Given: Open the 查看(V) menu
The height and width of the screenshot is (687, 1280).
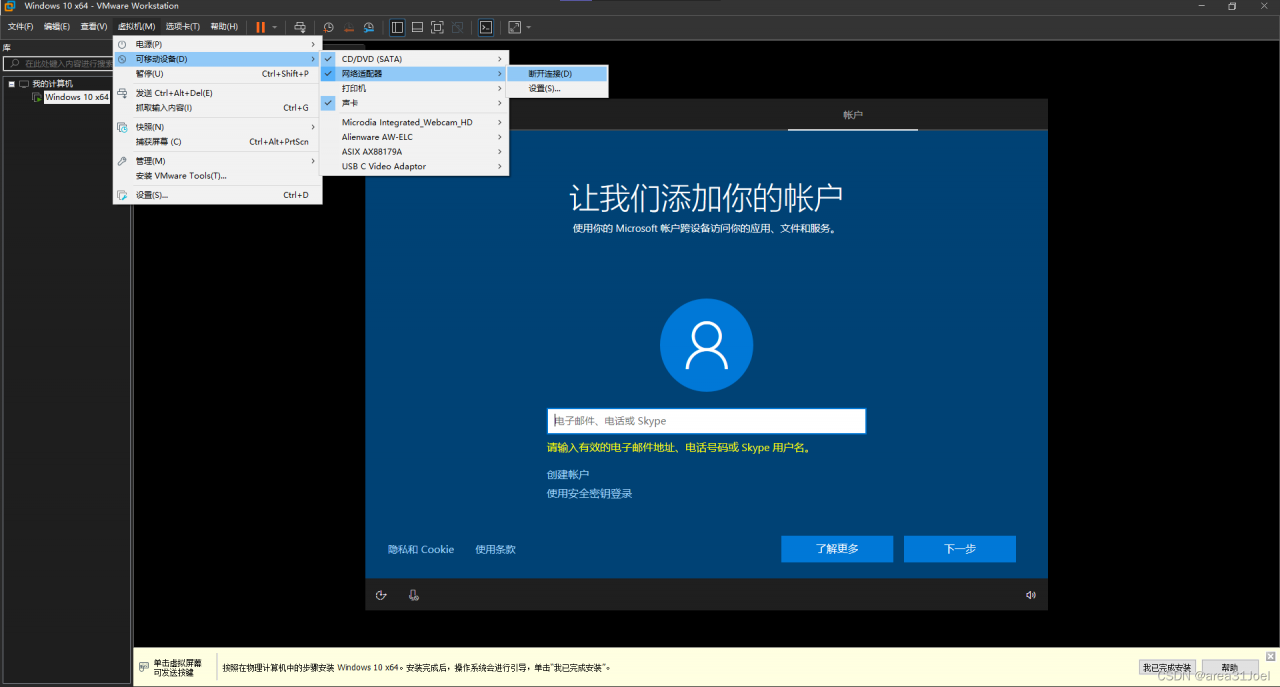Looking at the screenshot, I should coord(94,27).
